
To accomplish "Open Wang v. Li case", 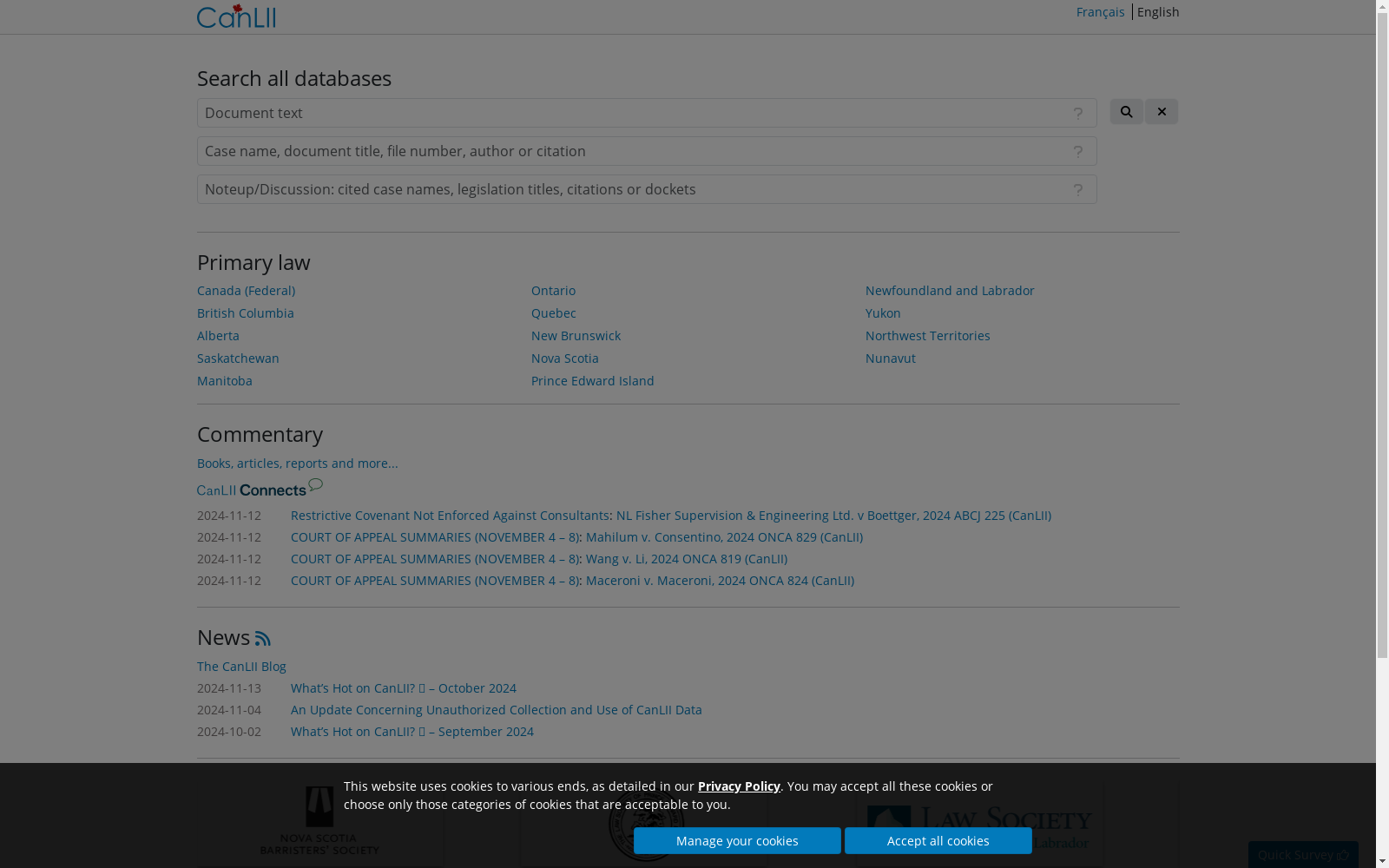I will [x=687, y=559].
